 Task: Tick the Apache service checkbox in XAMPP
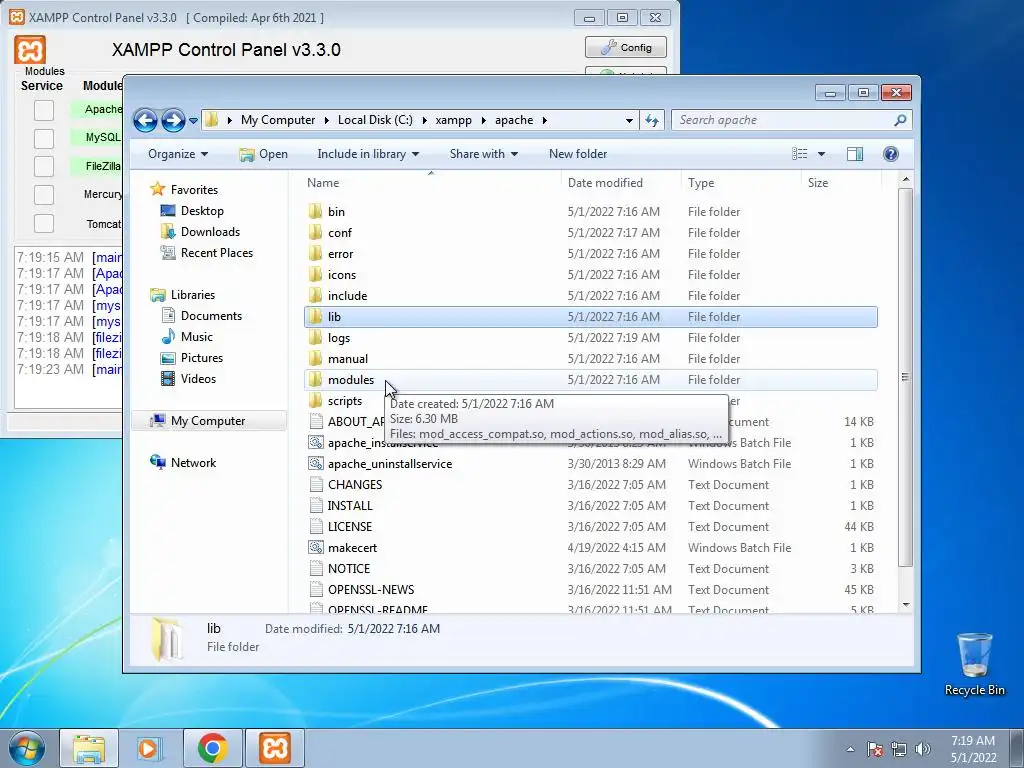point(44,110)
